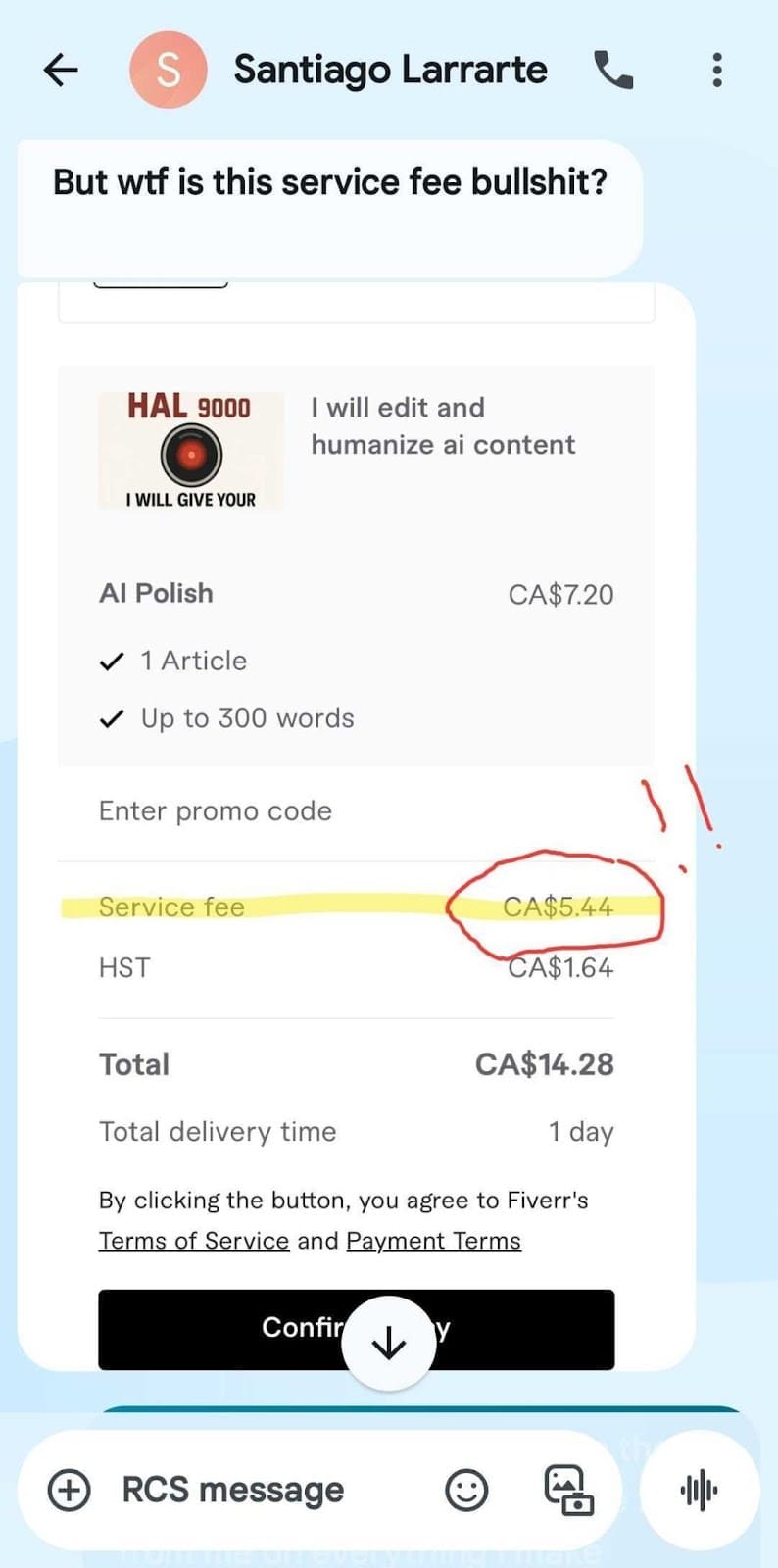Open the Payment Terms link
Screen dimensions: 778x1568
[433, 1241]
